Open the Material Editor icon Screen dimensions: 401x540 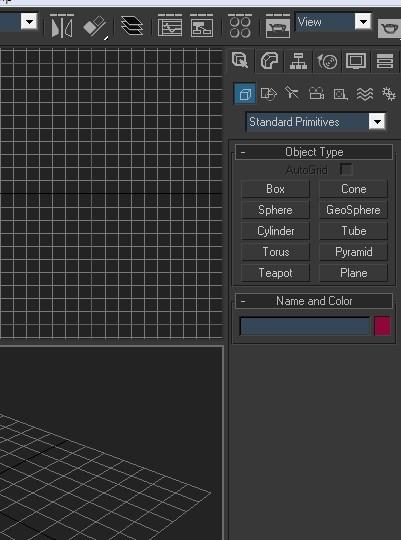[x=240, y=26]
